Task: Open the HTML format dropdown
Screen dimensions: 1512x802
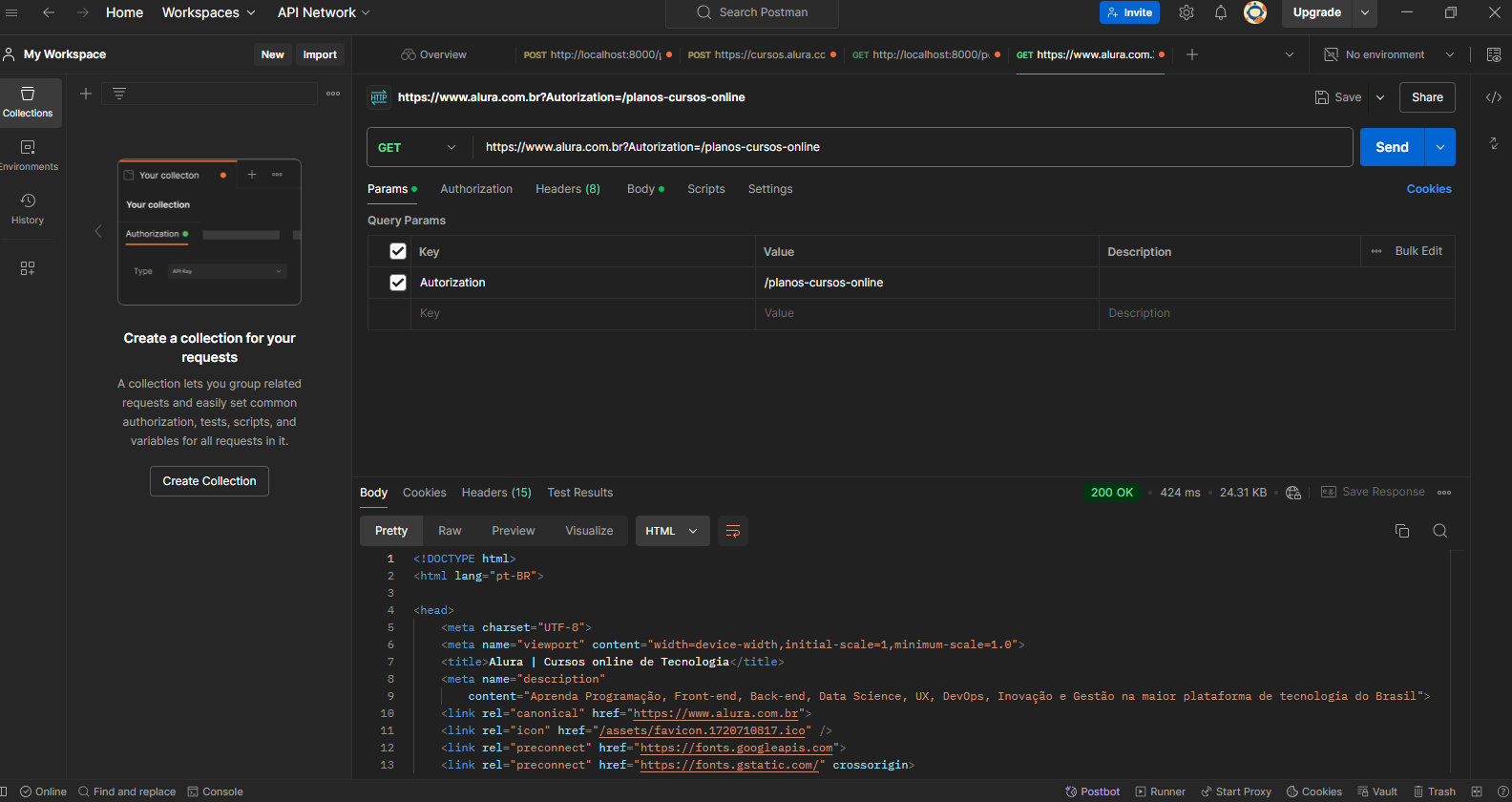Action: tap(672, 531)
